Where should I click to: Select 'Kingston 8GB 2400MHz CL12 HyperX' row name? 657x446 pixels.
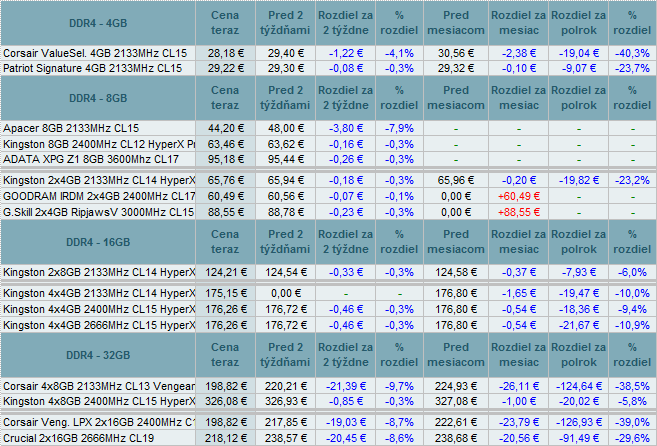coord(99,144)
